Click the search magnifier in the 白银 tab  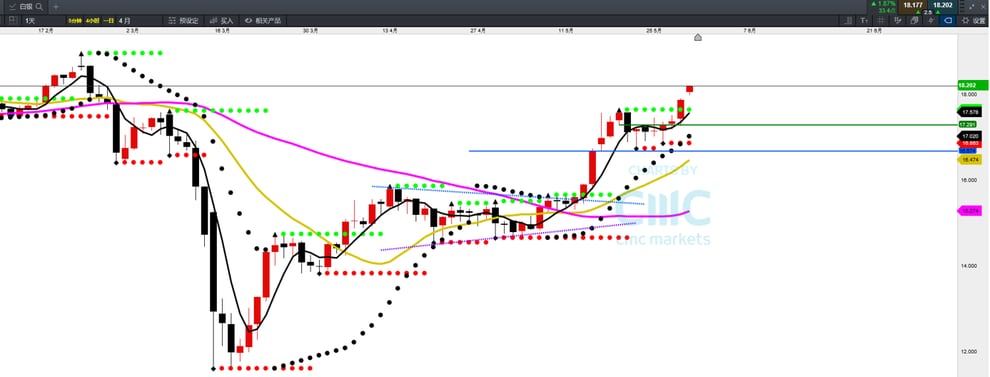[39, 7]
